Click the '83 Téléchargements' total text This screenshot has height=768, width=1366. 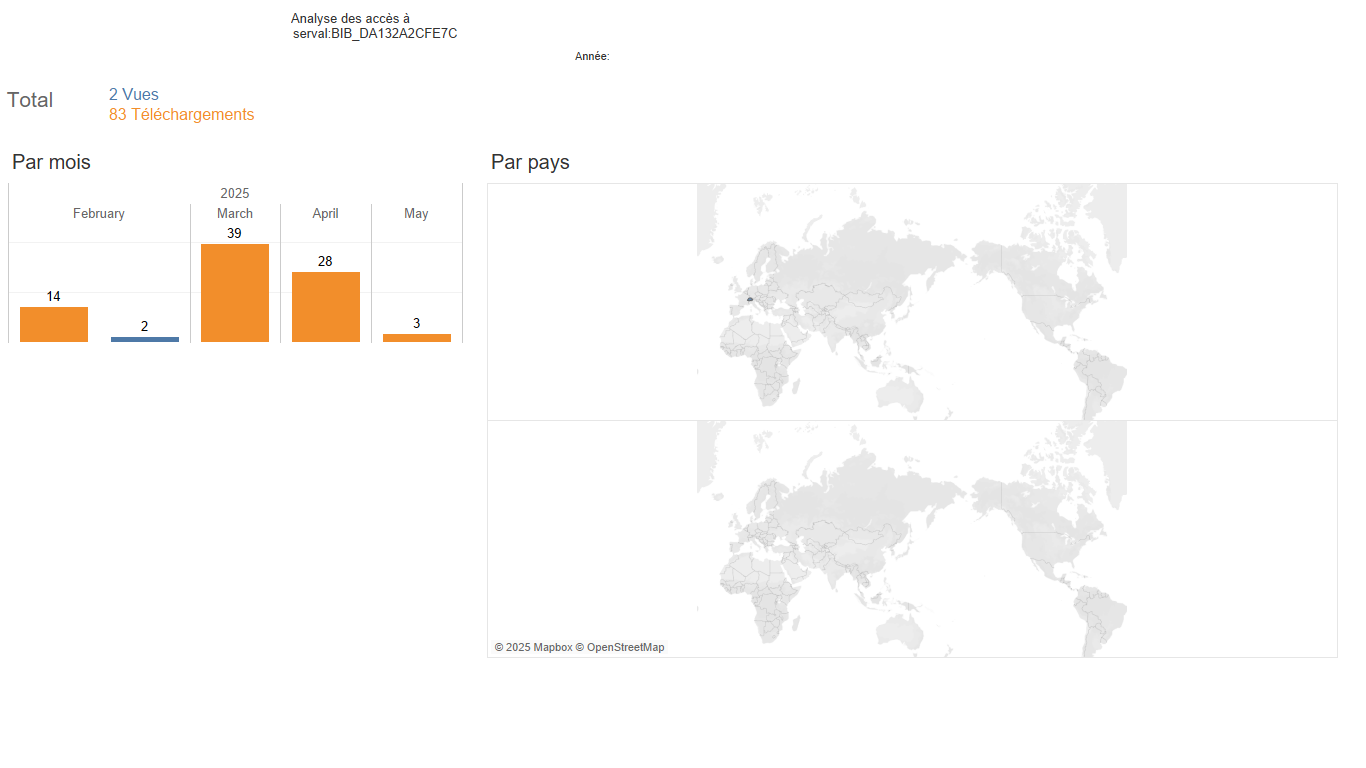[x=182, y=115]
